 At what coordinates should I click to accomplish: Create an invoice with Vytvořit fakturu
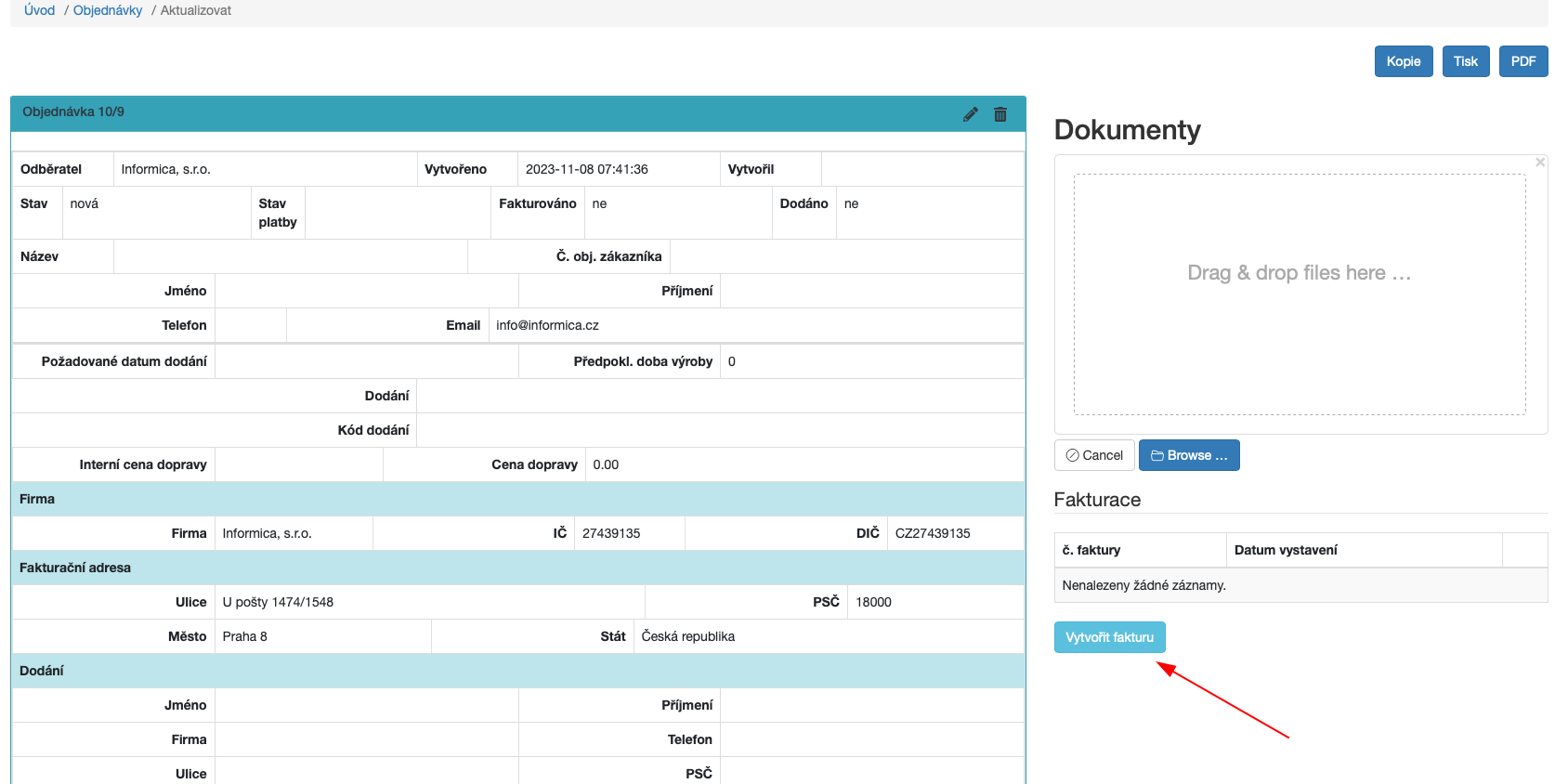1109,637
